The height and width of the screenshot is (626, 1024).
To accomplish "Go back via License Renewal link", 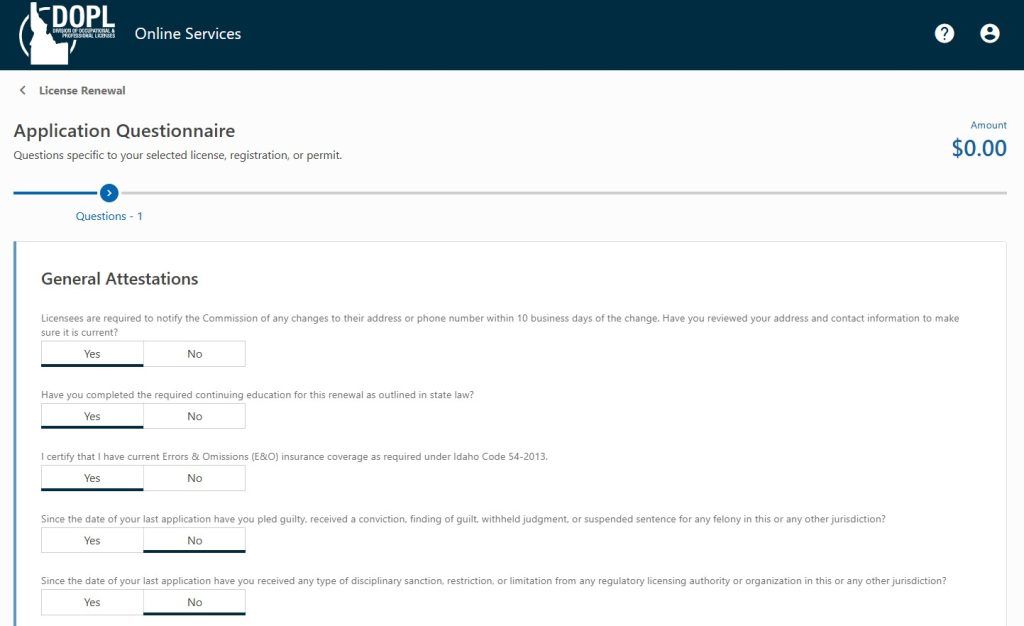I will pos(82,90).
